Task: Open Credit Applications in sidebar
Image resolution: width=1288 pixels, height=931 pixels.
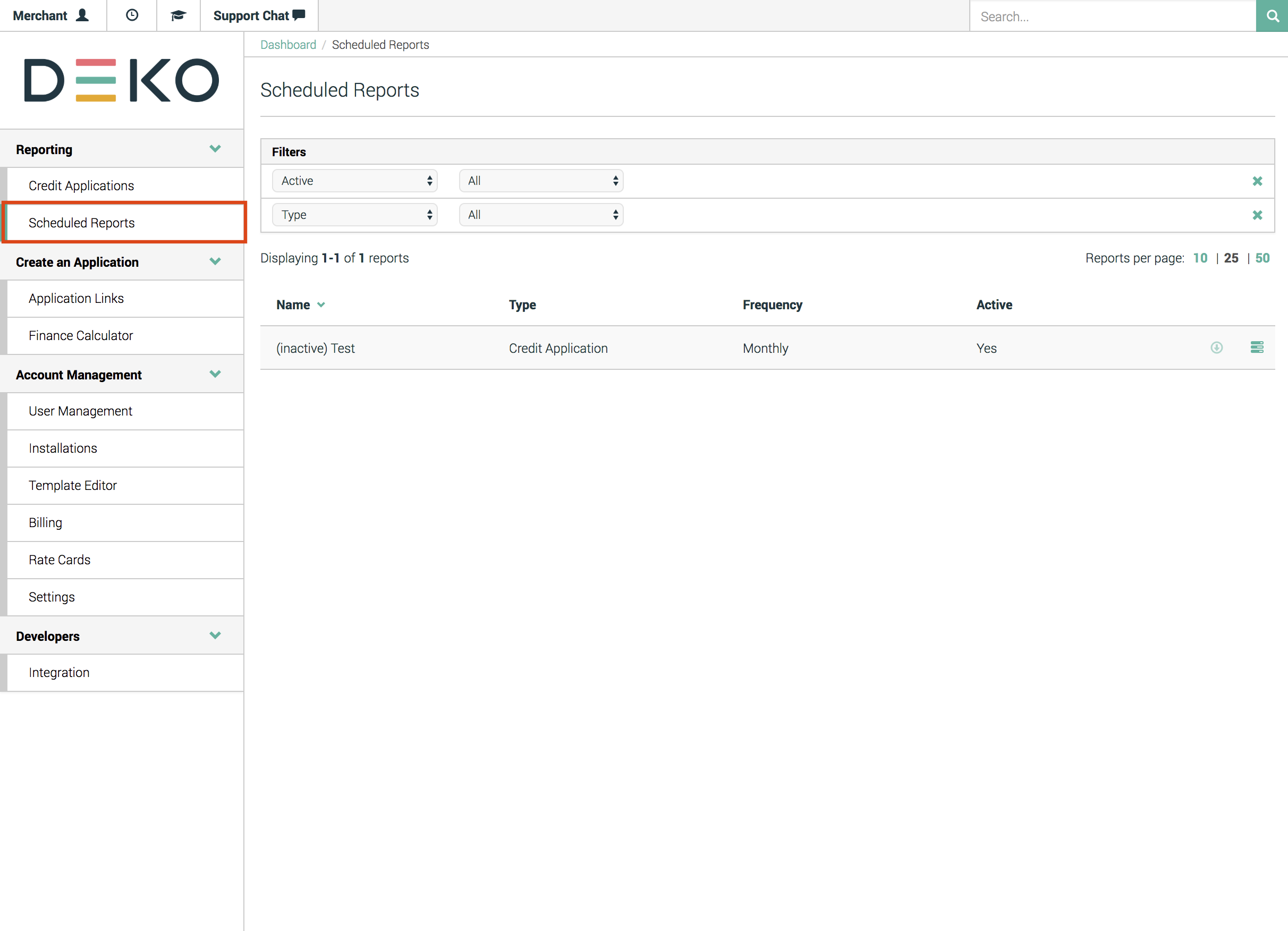Action: click(81, 186)
